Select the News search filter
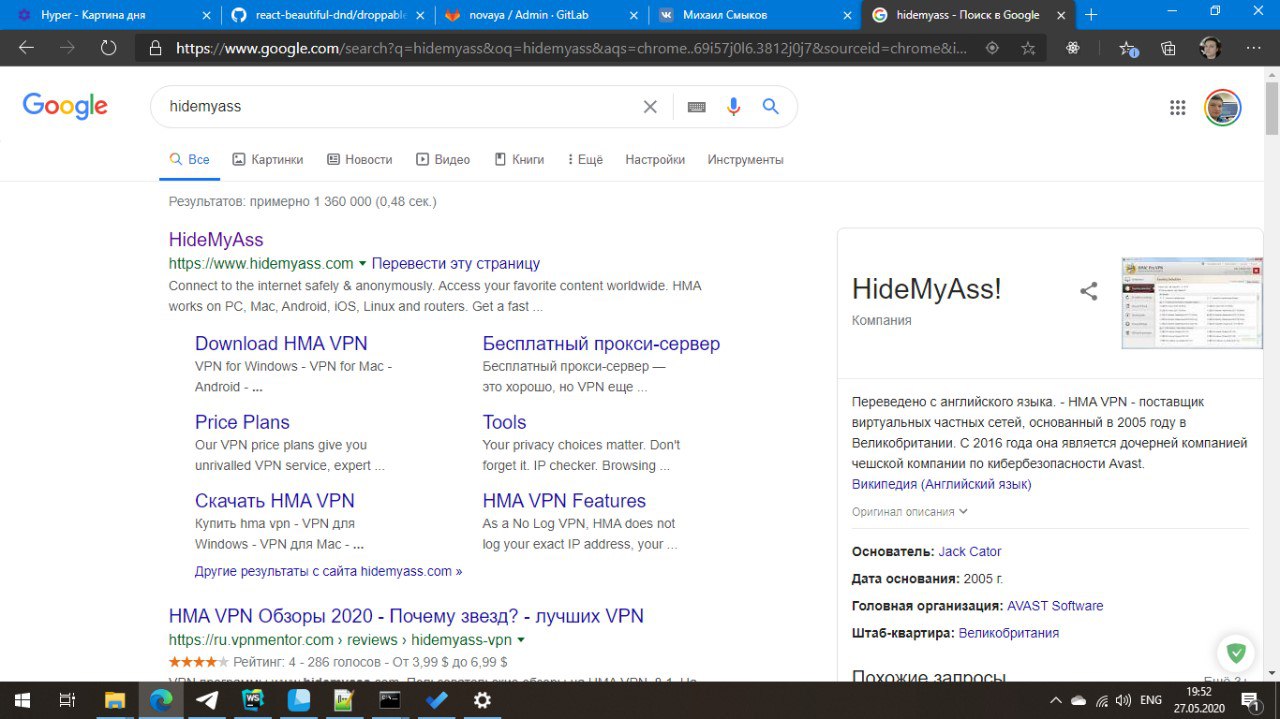 (x=359, y=159)
